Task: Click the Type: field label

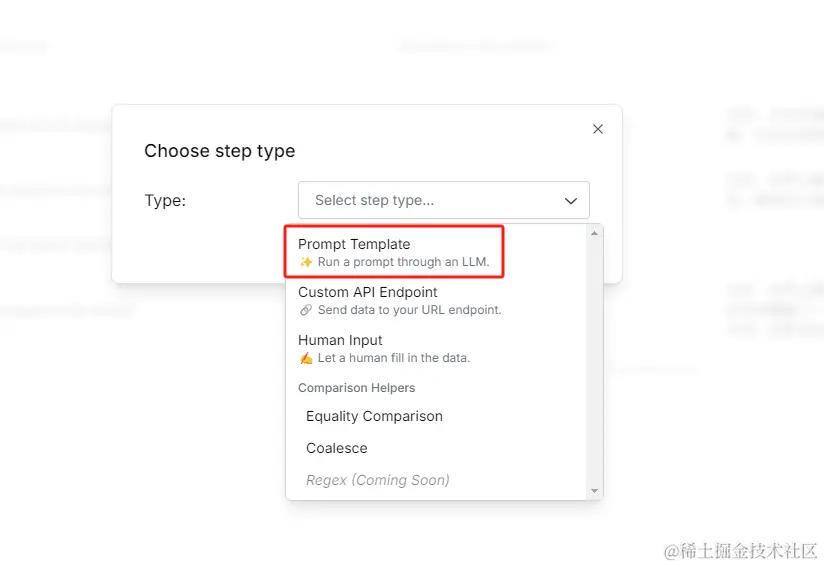Action: tap(165, 201)
